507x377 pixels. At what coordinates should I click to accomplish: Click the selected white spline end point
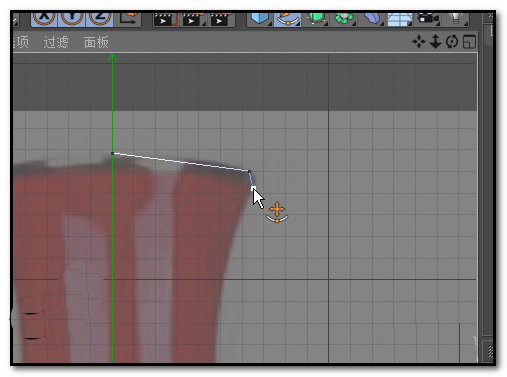253,188
